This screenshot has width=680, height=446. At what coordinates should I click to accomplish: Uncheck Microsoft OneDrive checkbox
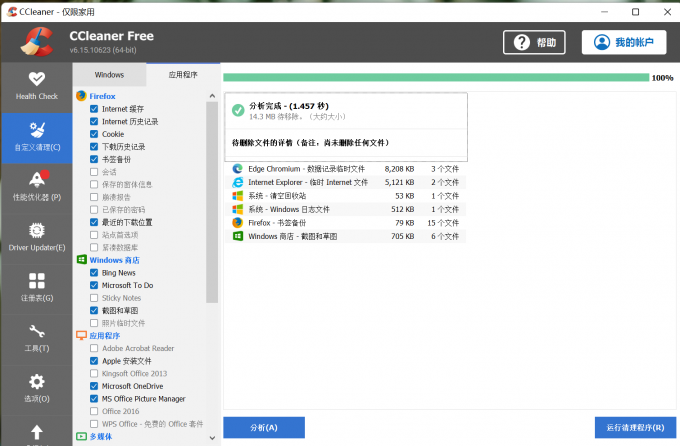click(x=94, y=386)
